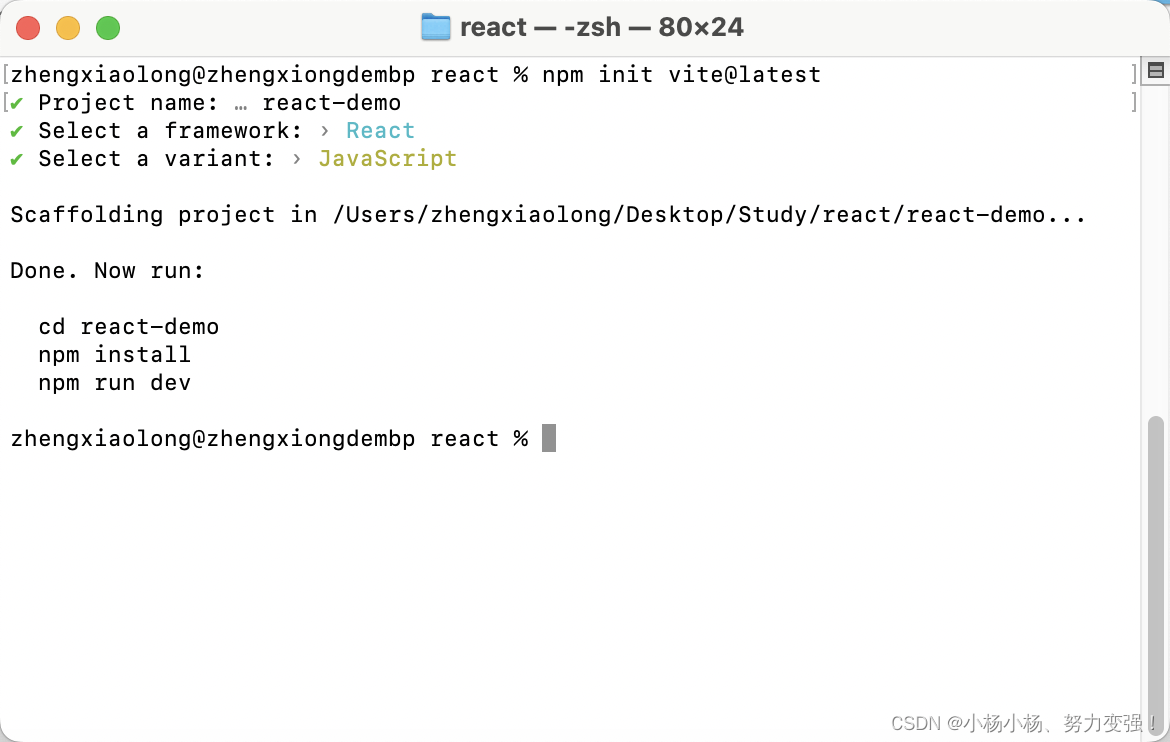1170x742 pixels.
Task: Click the green checkmark beside Select a variant
Action: (16, 158)
